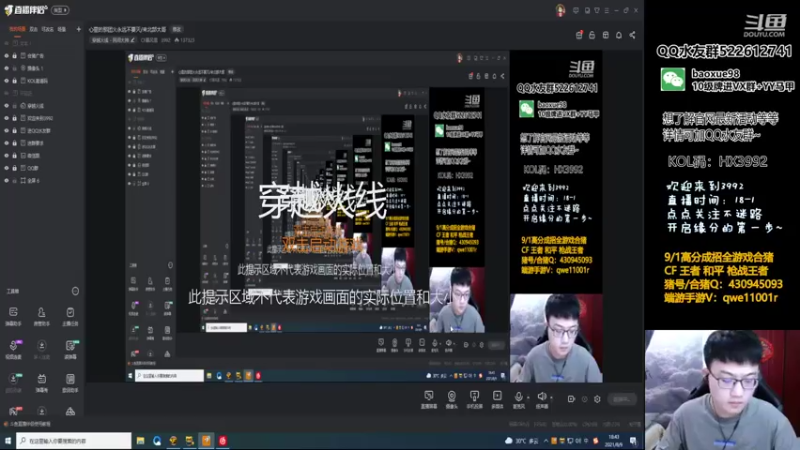The image size is (800, 450).
Task: Open weather widget showing 30°C
Action: coord(521,441)
